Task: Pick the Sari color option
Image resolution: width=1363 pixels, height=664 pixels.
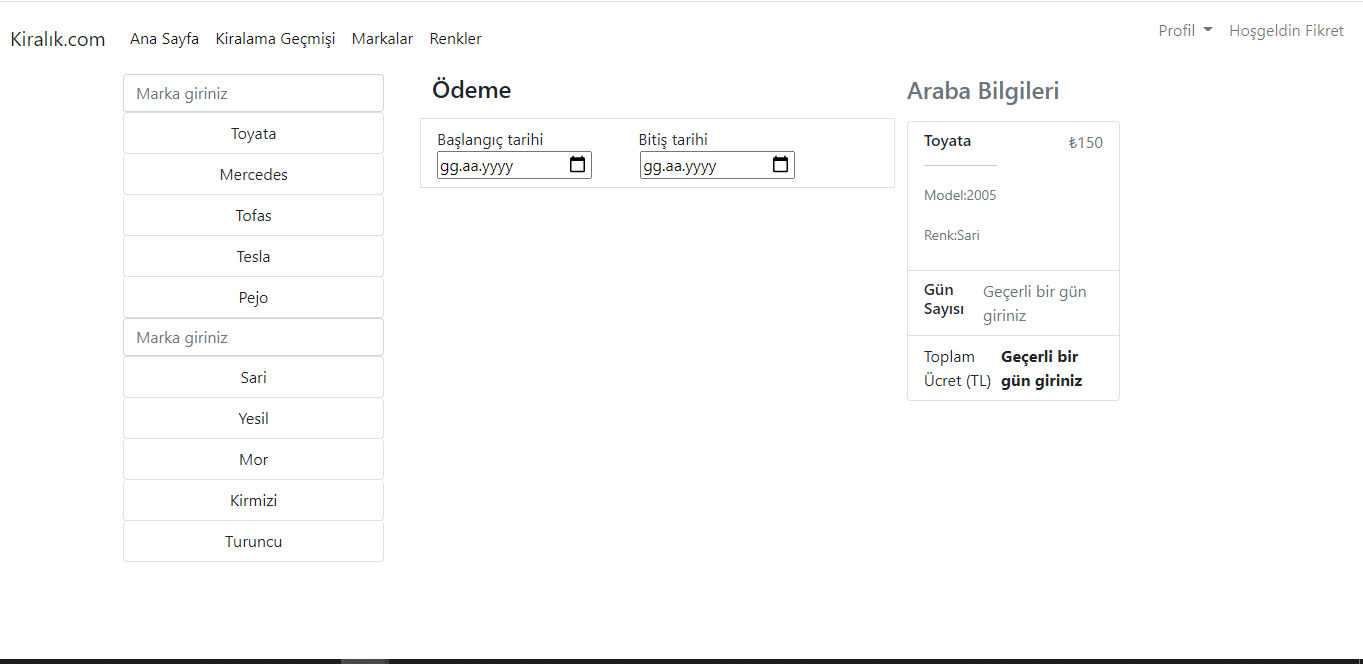Action: click(x=253, y=377)
